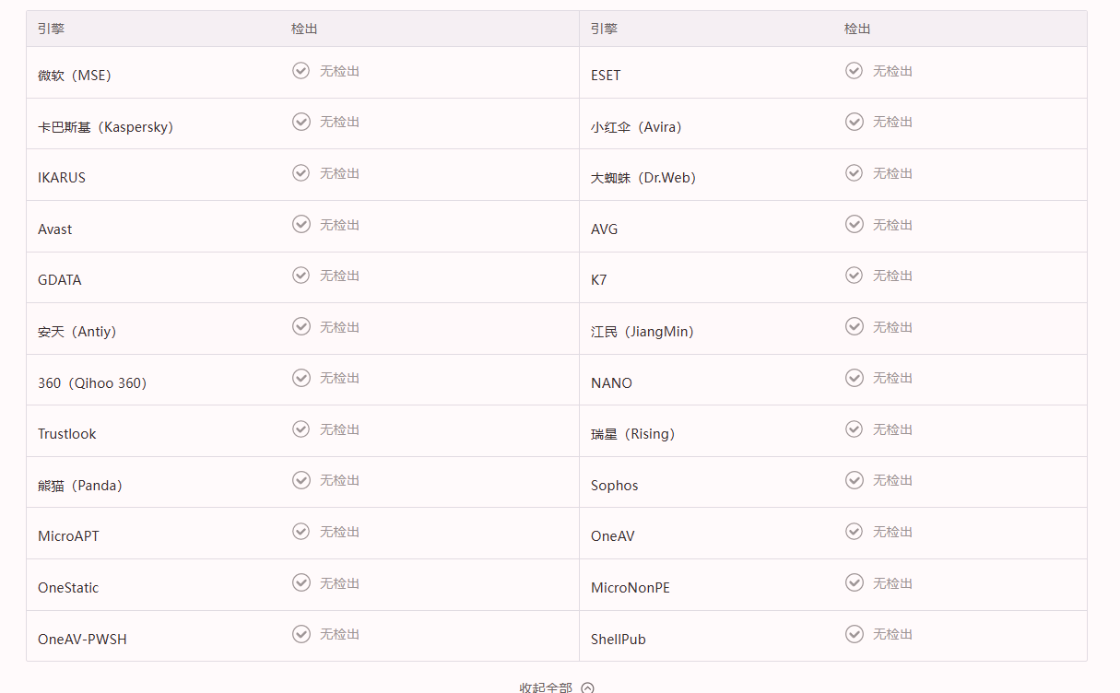
Task: Click 无检出 text in the NANO row
Action: pyautogui.click(x=892, y=378)
